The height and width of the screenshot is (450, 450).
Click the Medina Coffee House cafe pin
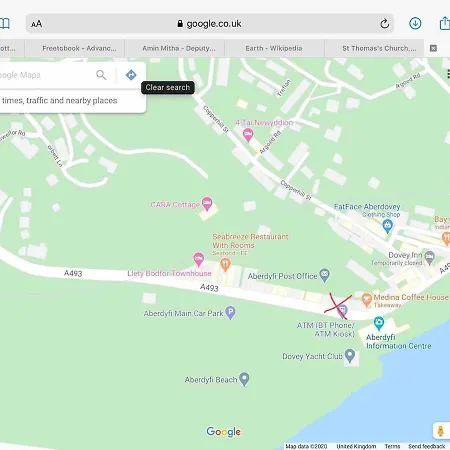(367, 300)
